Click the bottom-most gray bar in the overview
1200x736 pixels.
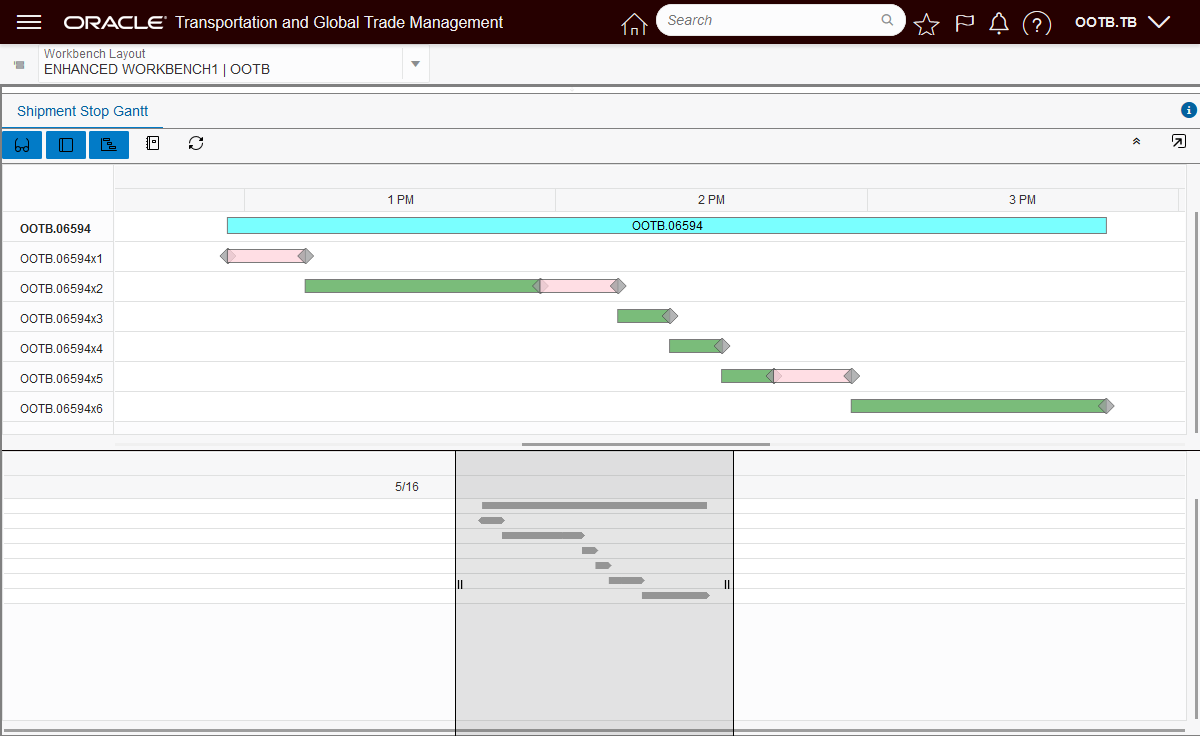point(676,595)
